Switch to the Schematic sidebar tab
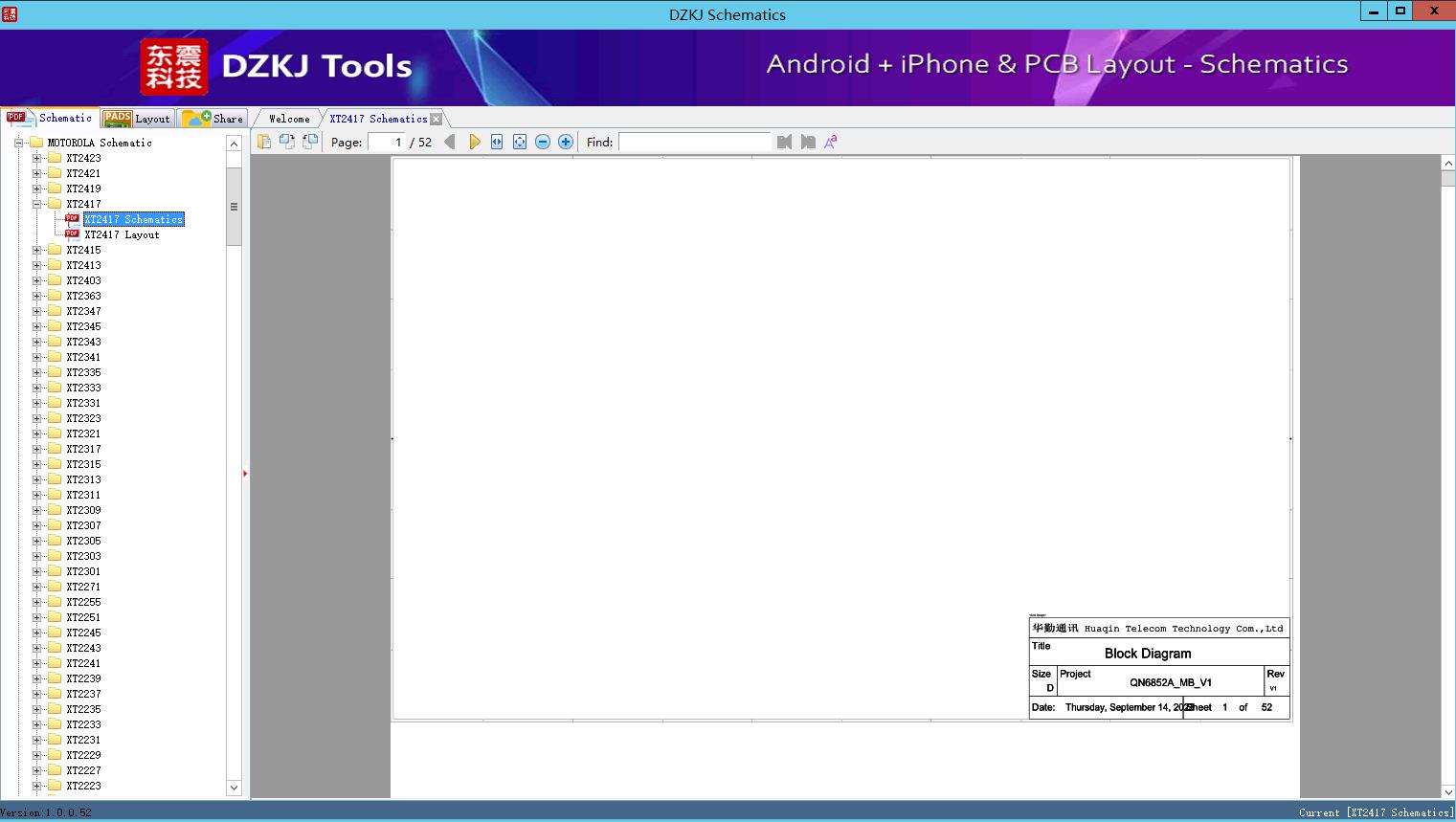1456x822 pixels. pos(50,118)
